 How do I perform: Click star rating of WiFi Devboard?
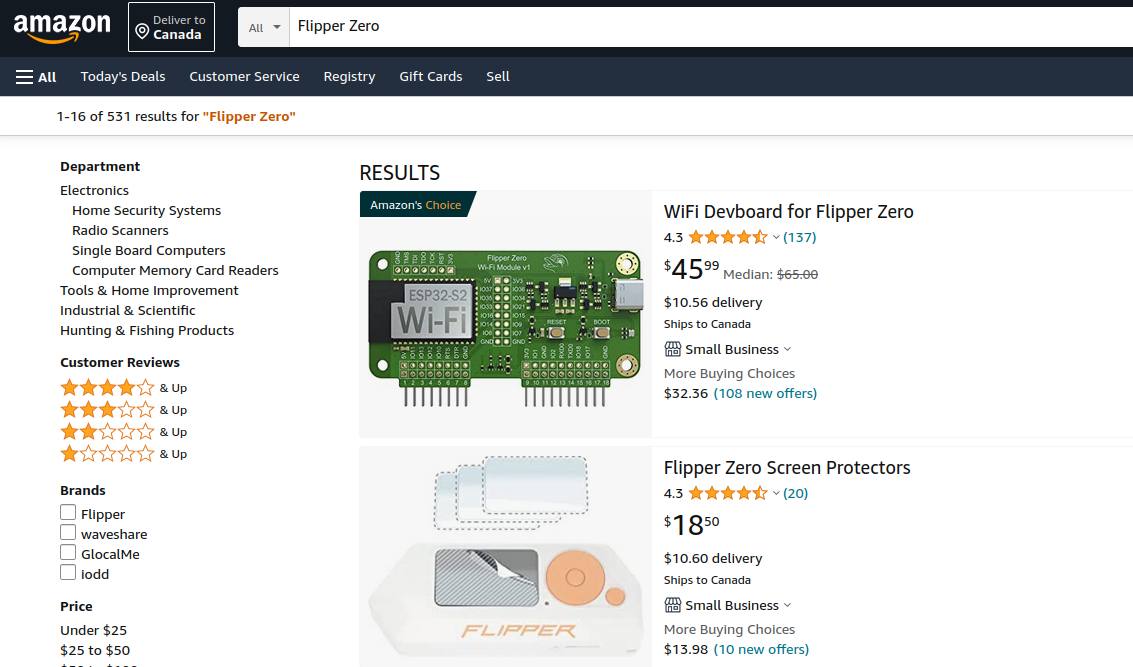[727, 237]
